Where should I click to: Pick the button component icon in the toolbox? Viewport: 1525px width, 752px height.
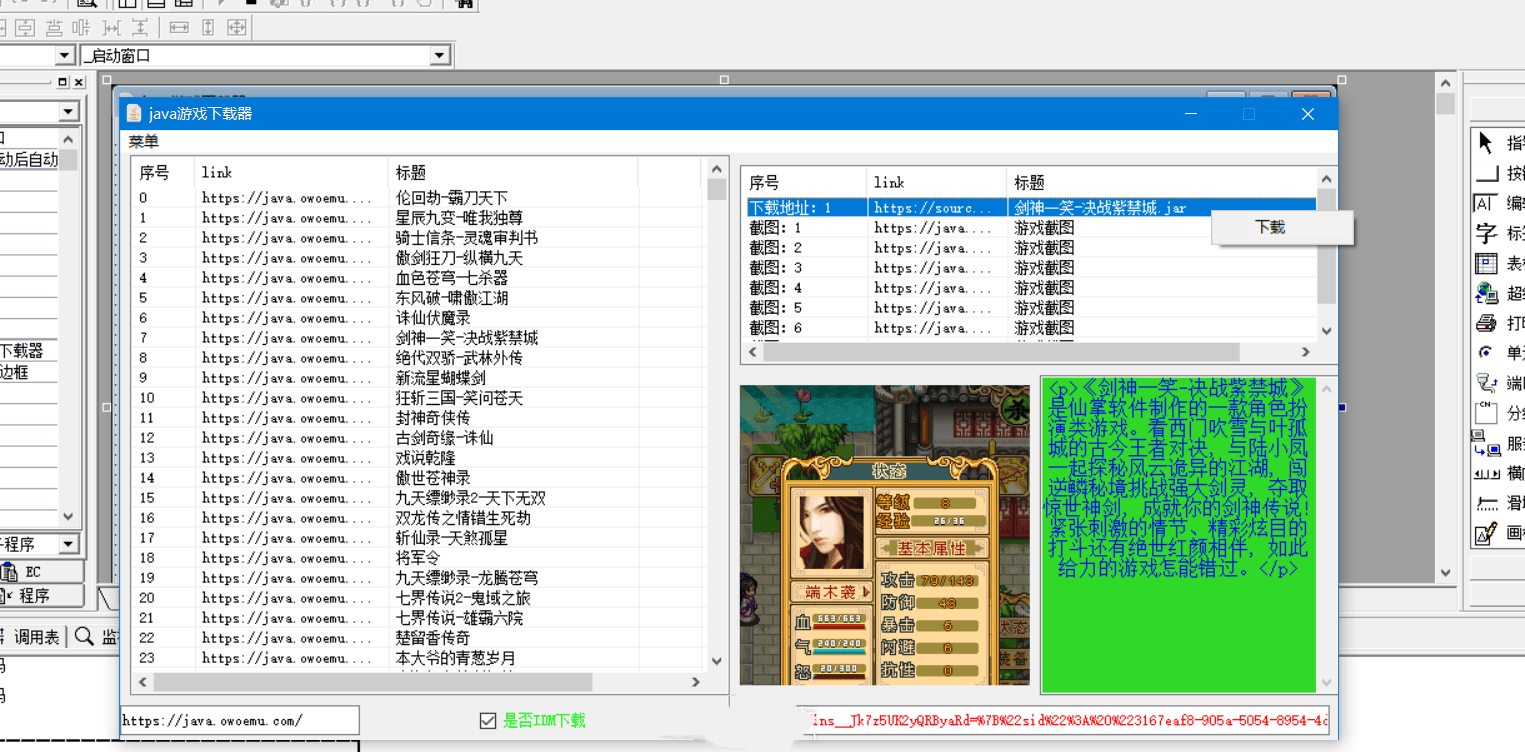click(x=1485, y=173)
